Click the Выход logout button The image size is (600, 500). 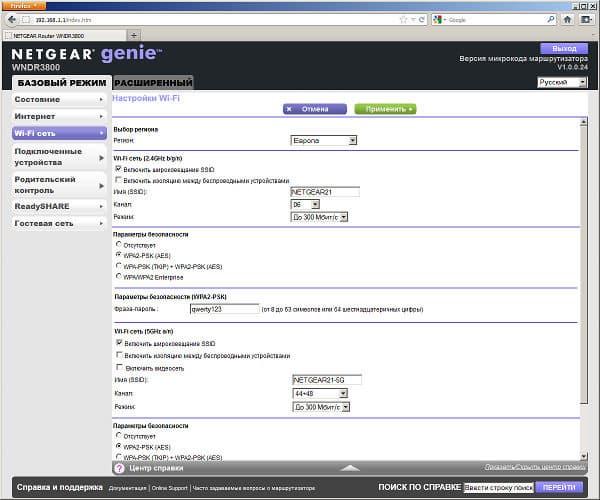pos(564,49)
